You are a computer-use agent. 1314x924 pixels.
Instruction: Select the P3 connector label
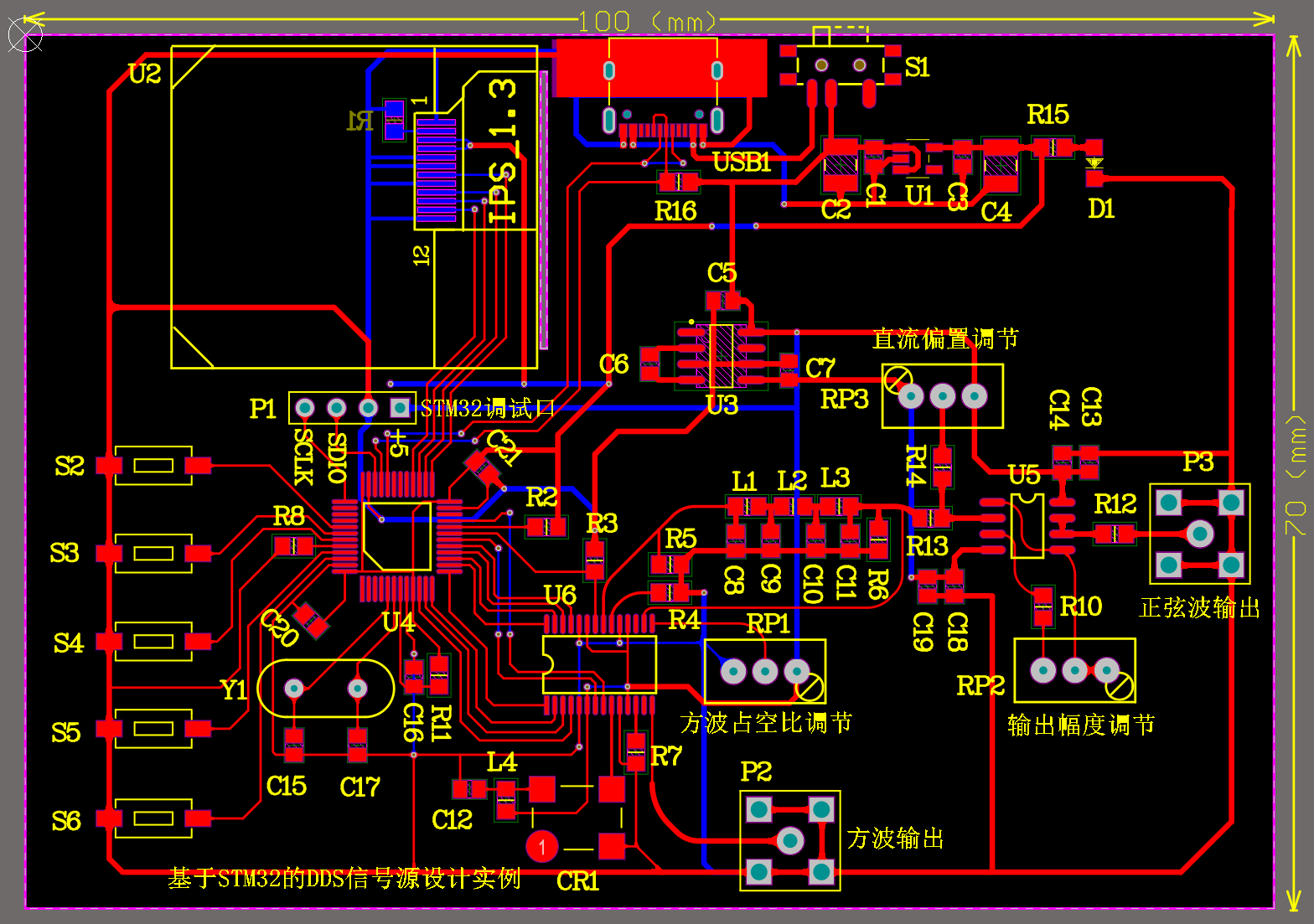[x=1198, y=462]
